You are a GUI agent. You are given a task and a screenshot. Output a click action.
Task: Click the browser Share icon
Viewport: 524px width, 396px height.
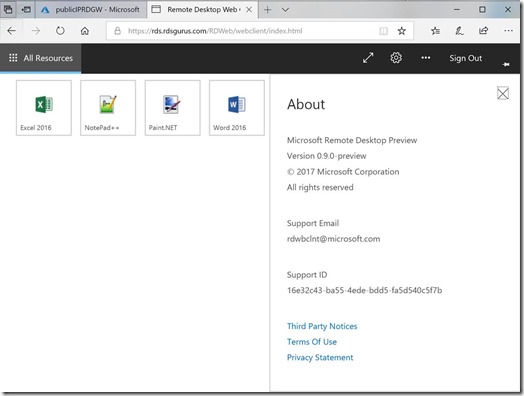tap(484, 31)
